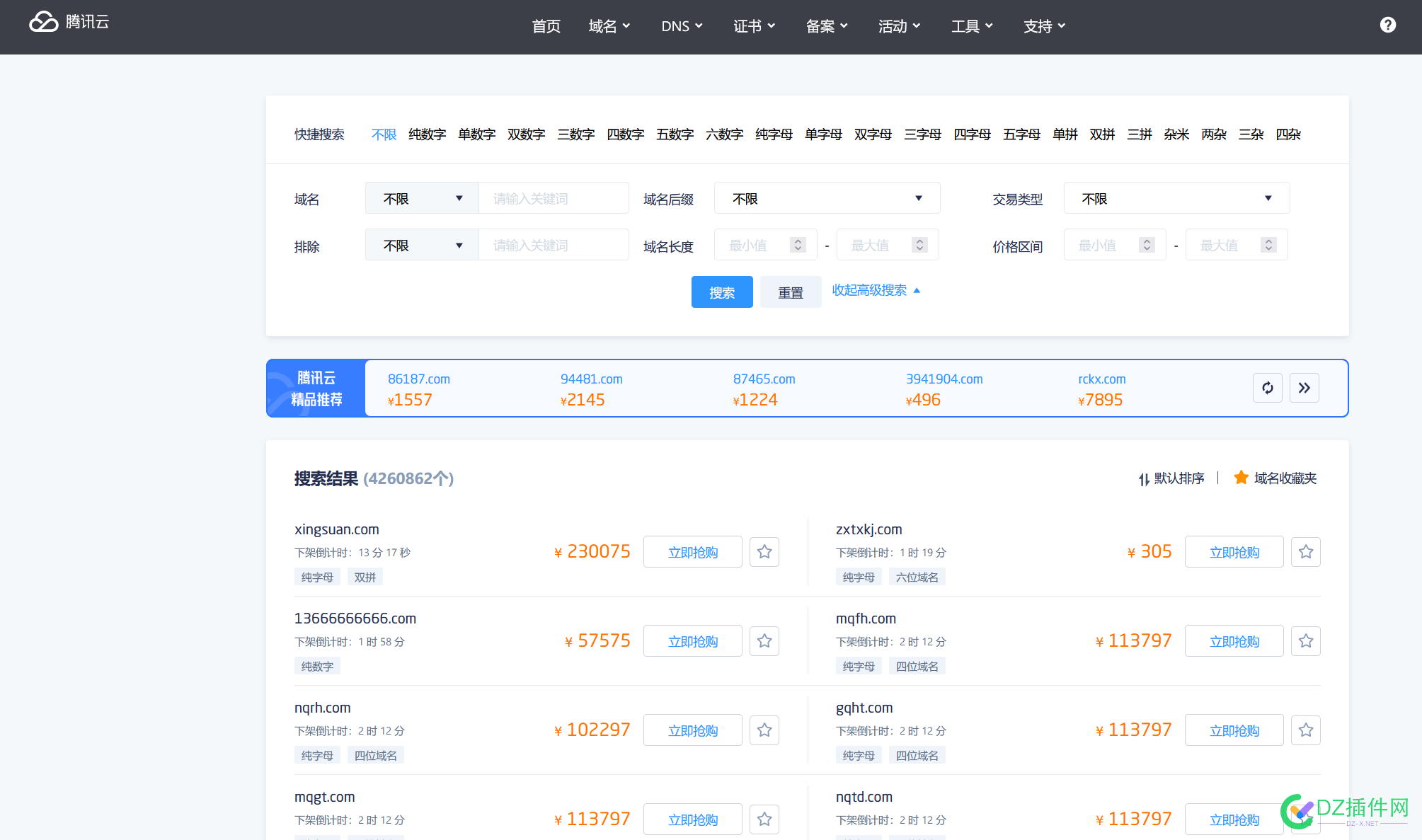Image resolution: width=1422 pixels, height=840 pixels.
Task: Open the 支持 navigation dropdown
Action: [1045, 26]
